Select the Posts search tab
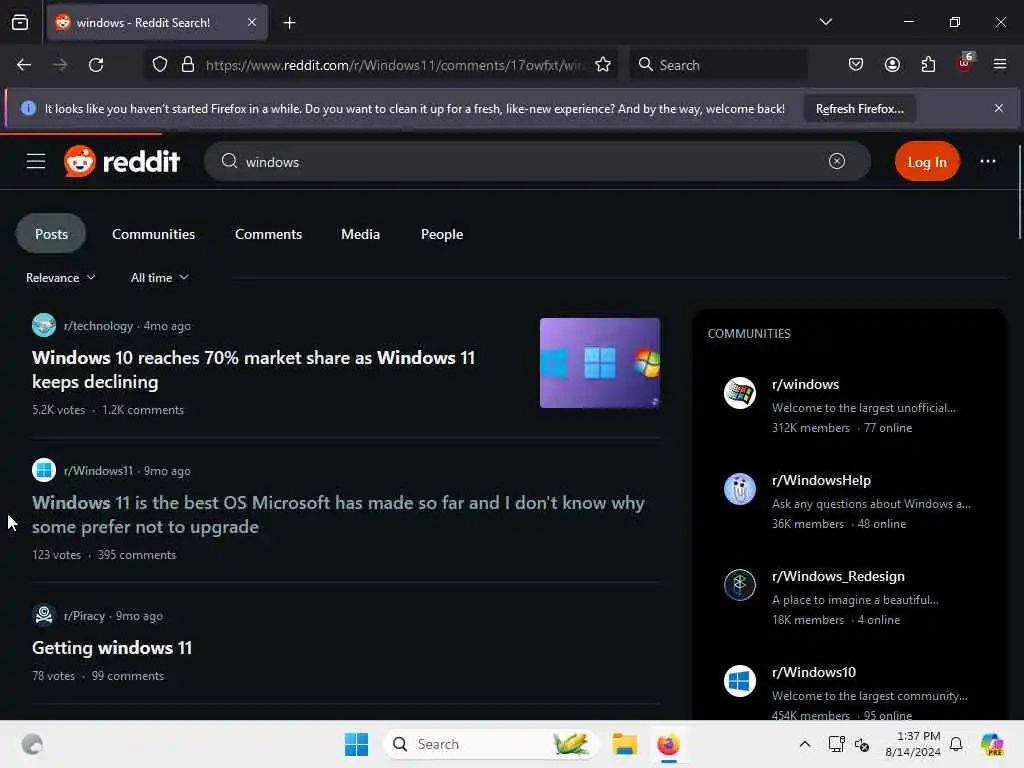The height and width of the screenshot is (768, 1024). click(51, 234)
